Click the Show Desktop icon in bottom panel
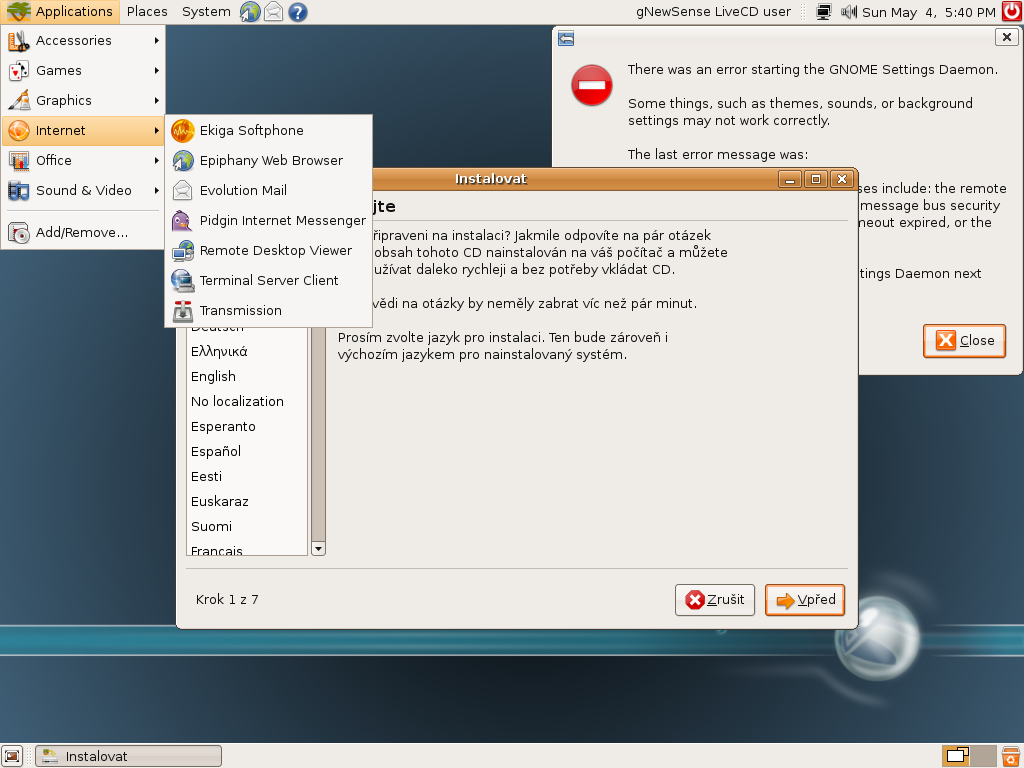 12,756
